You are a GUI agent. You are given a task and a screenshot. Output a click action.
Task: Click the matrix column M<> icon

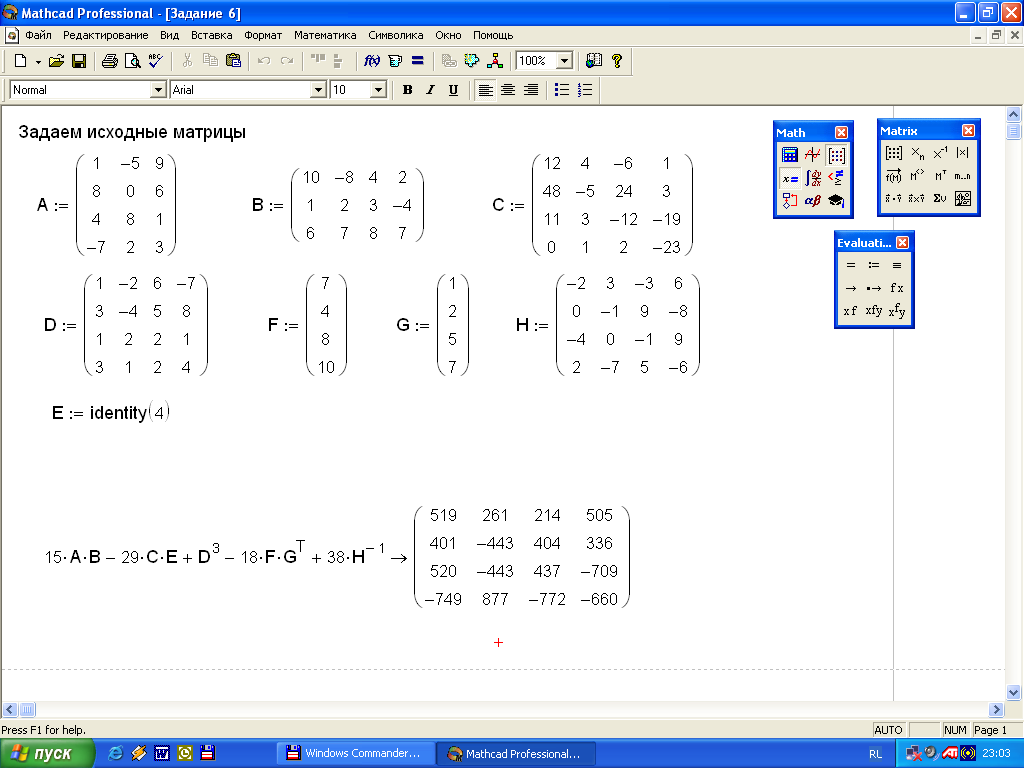[917, 176]
